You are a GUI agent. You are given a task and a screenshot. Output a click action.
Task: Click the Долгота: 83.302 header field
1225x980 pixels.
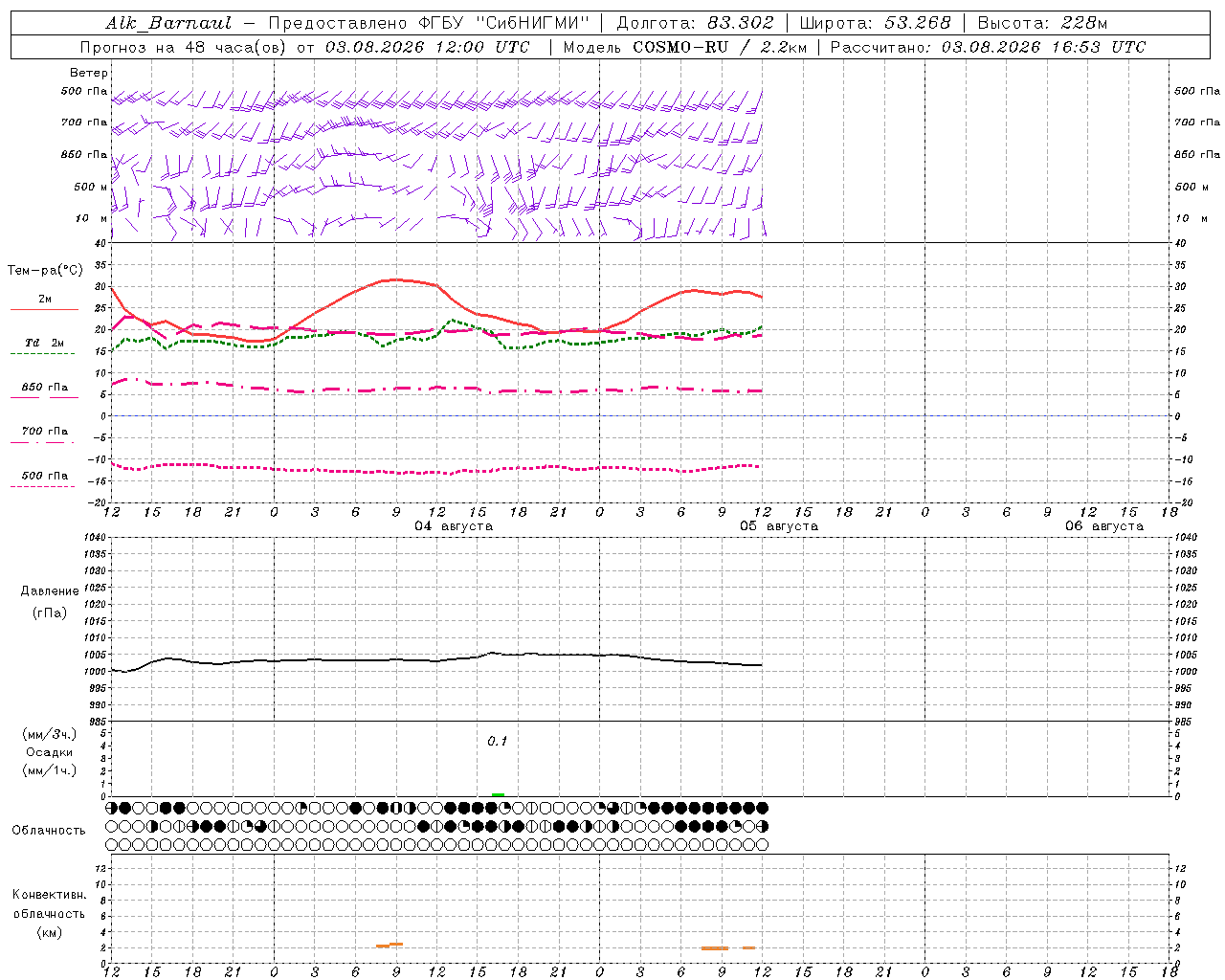pyautogui.click(x=695, y=23)
